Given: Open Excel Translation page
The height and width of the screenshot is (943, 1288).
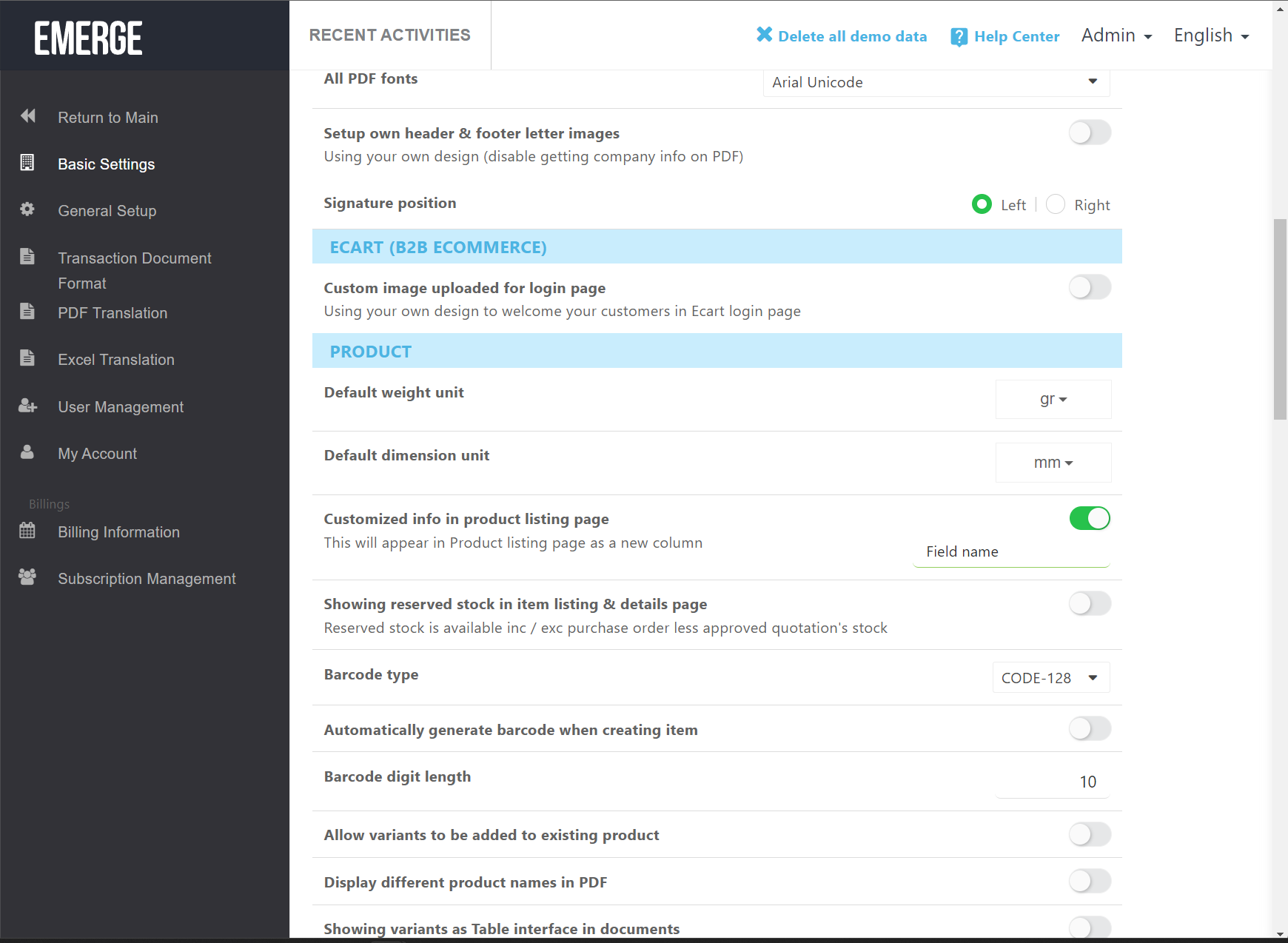Looking at the screenshot, I should click(x=116, y=360).
